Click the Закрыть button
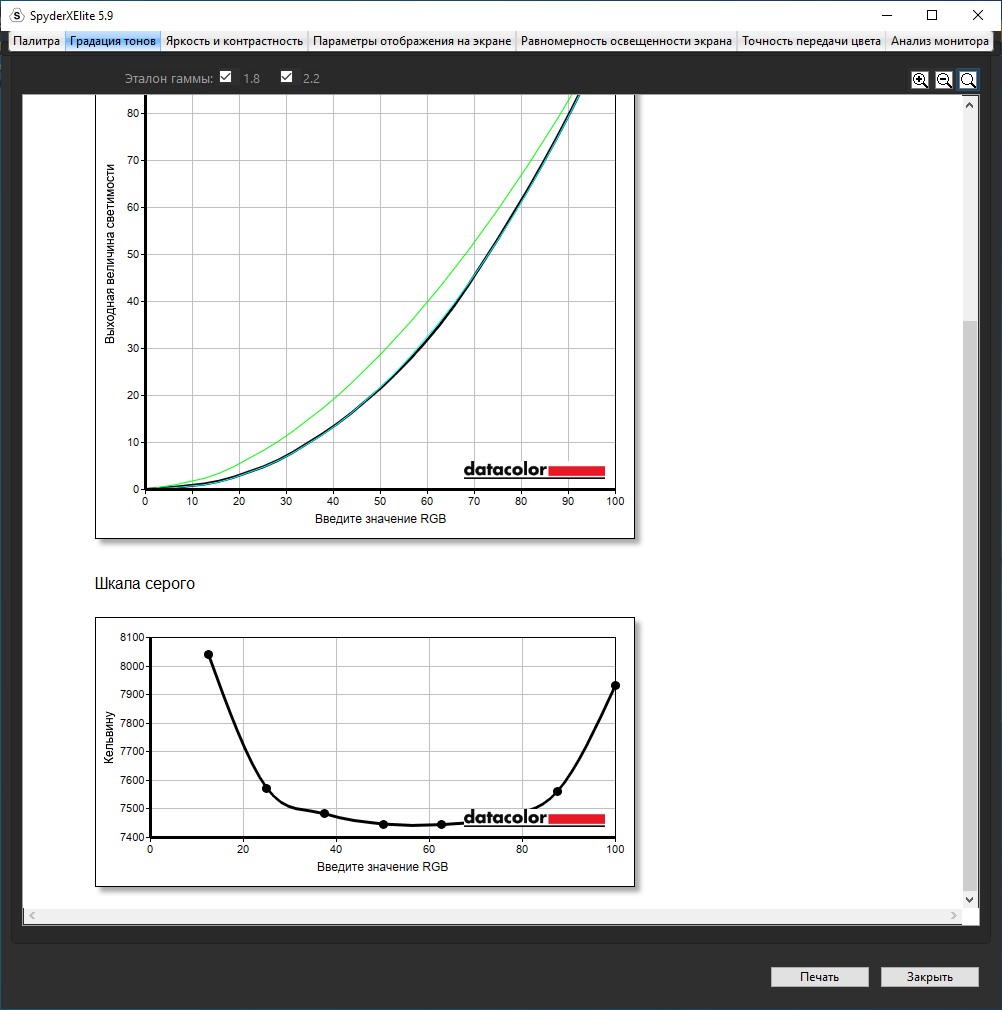This screenshot has height=1010, width=1002. (930, 977)
